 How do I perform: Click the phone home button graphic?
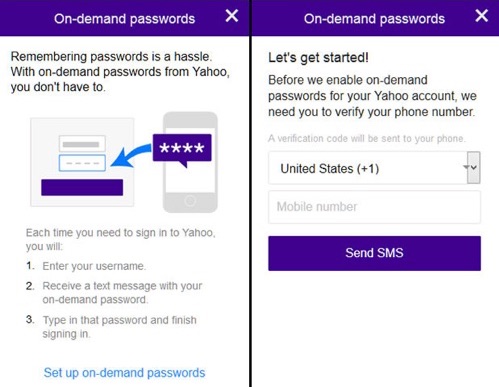click(190, 201)
